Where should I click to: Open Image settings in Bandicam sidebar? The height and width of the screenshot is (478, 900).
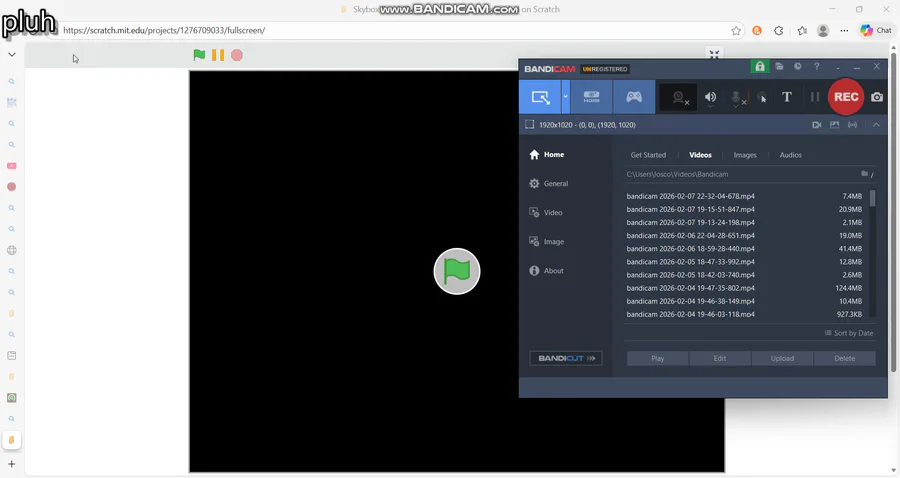(546, 242)
